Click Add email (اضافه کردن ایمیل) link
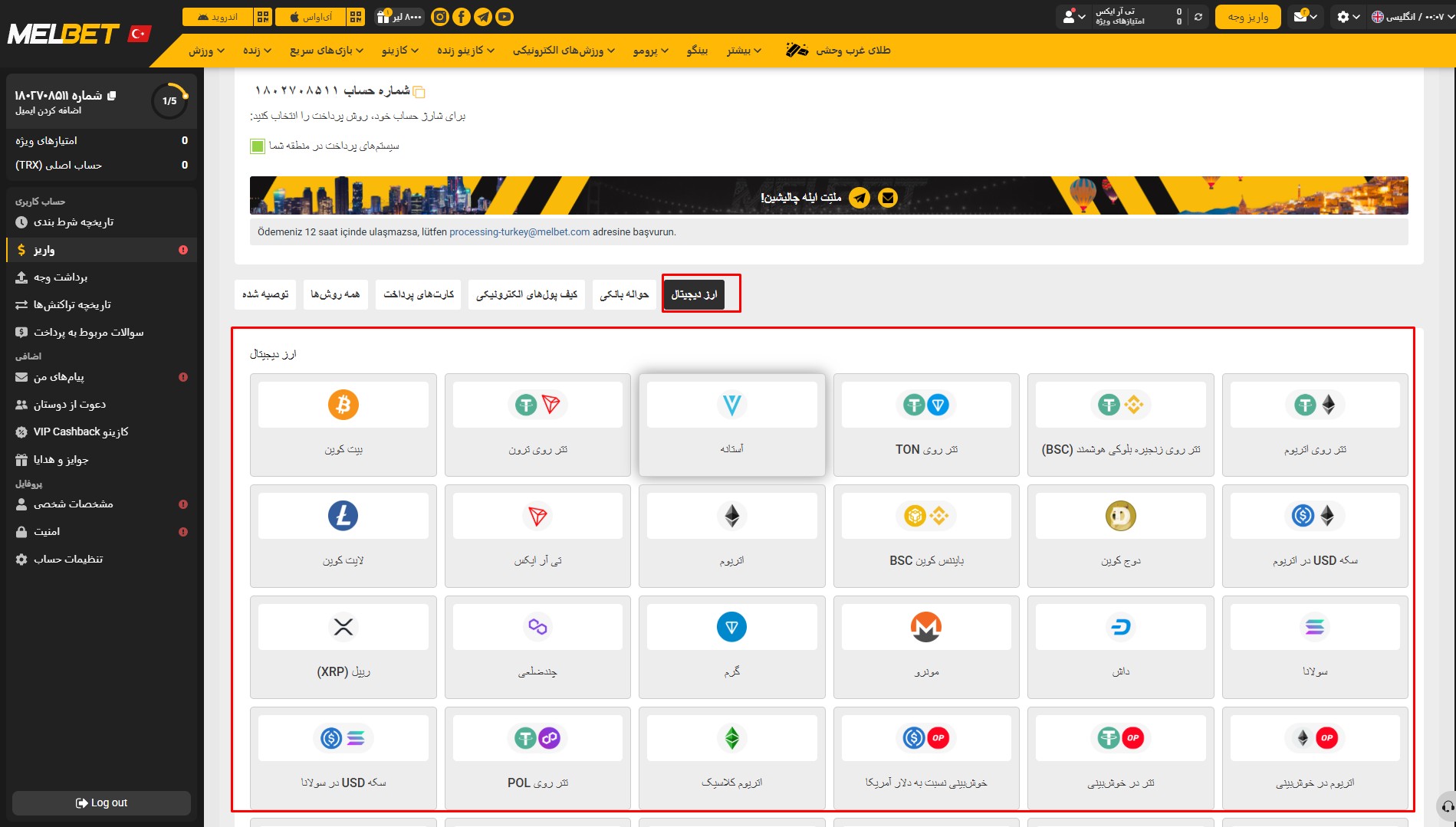 point(48,111)
